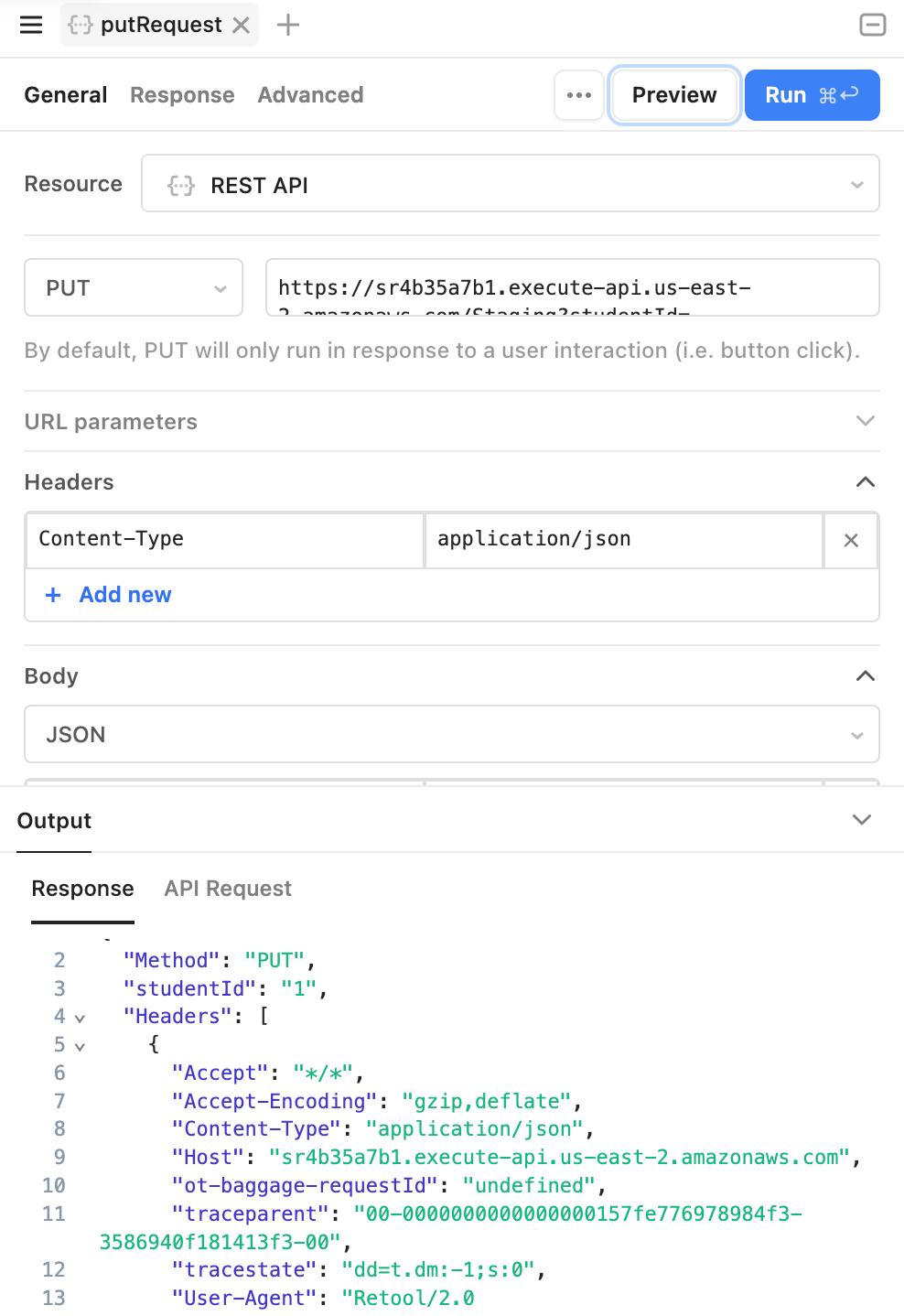Run the putRequest query
Screen dimensions: 904x1316
pyautogui.click(x=813, y=95)
